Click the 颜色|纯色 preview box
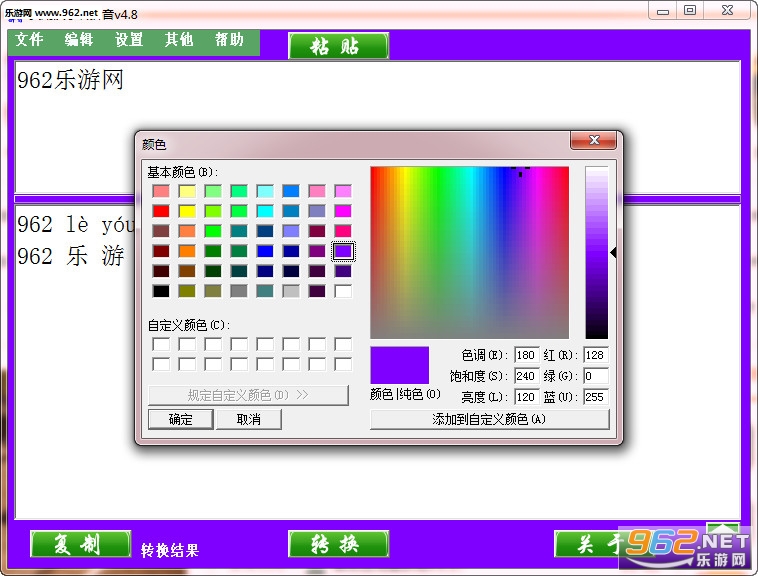The image size is (758, 576). (399, 365)
